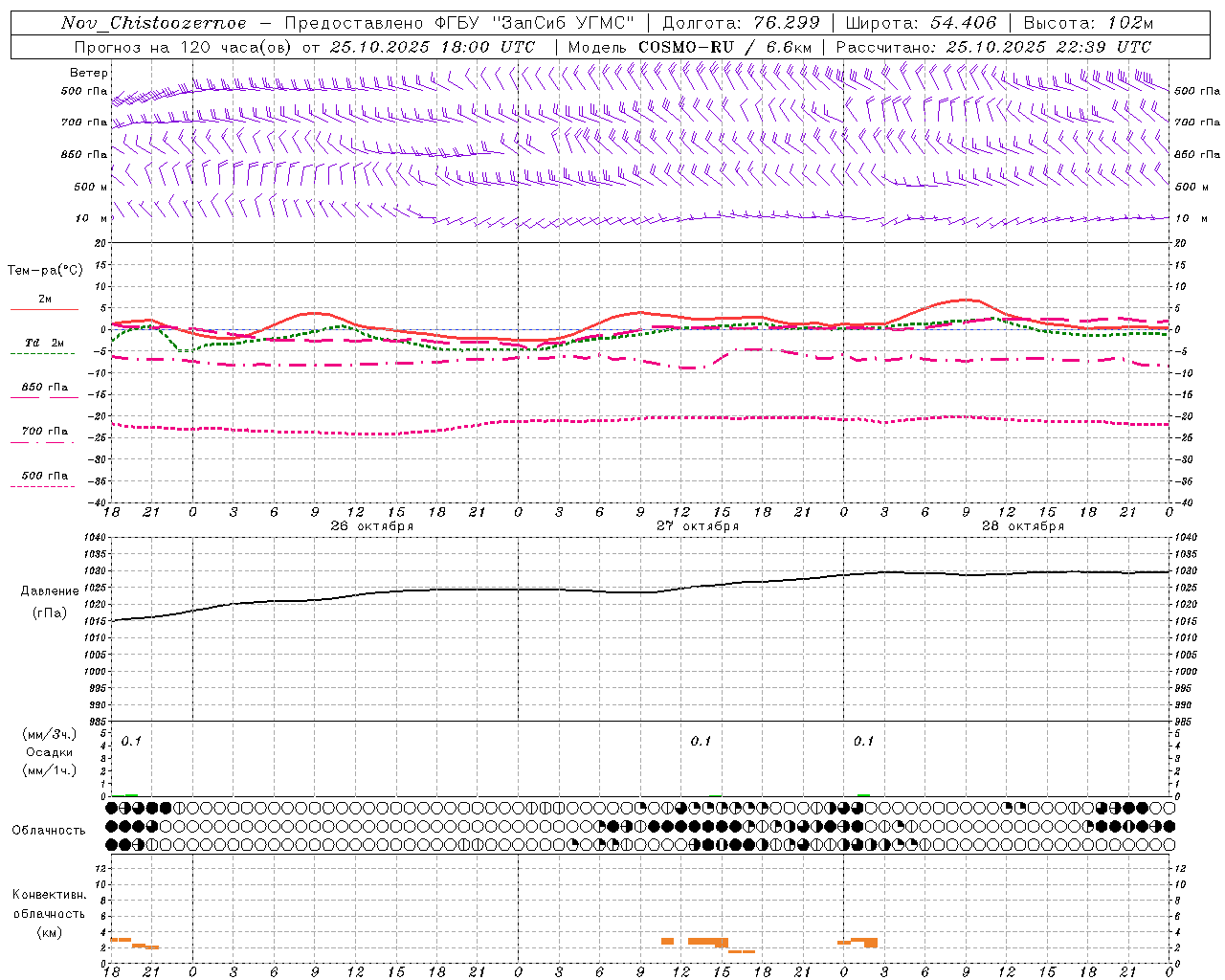The height and width of the screenshot is (980, 1225).
Task: Click the 'Облачность' cloud cover label
Action: pos(49,830)
